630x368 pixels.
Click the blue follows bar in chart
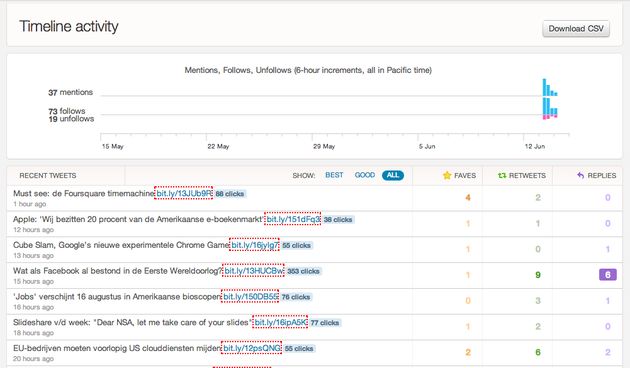pyautogui.click(x=545, y=106)
